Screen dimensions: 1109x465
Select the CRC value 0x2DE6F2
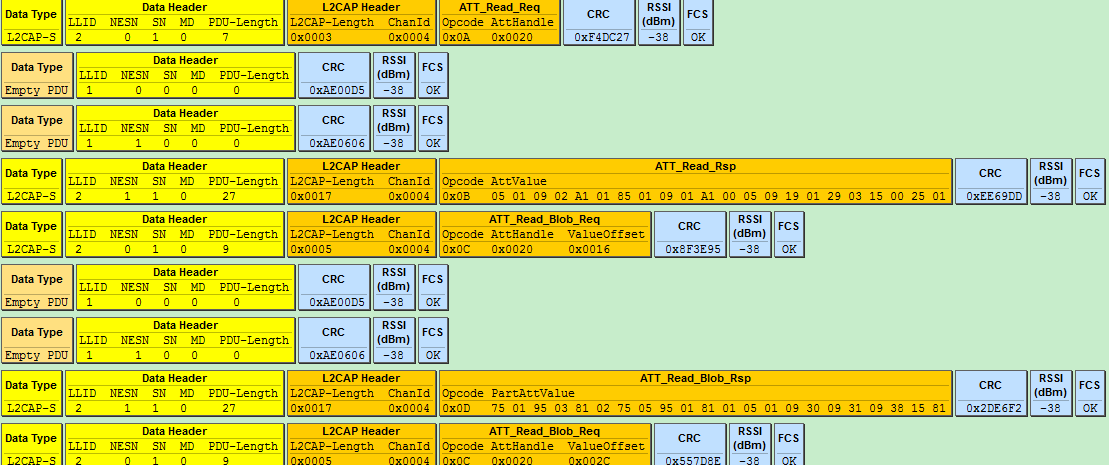pos(990,408)
